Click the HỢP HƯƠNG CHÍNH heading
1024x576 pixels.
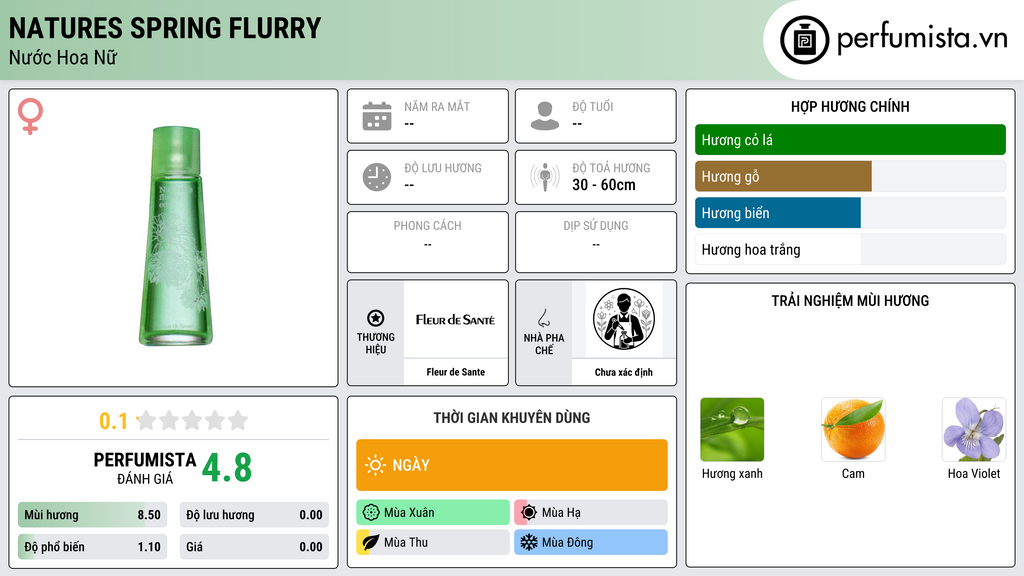850,106
